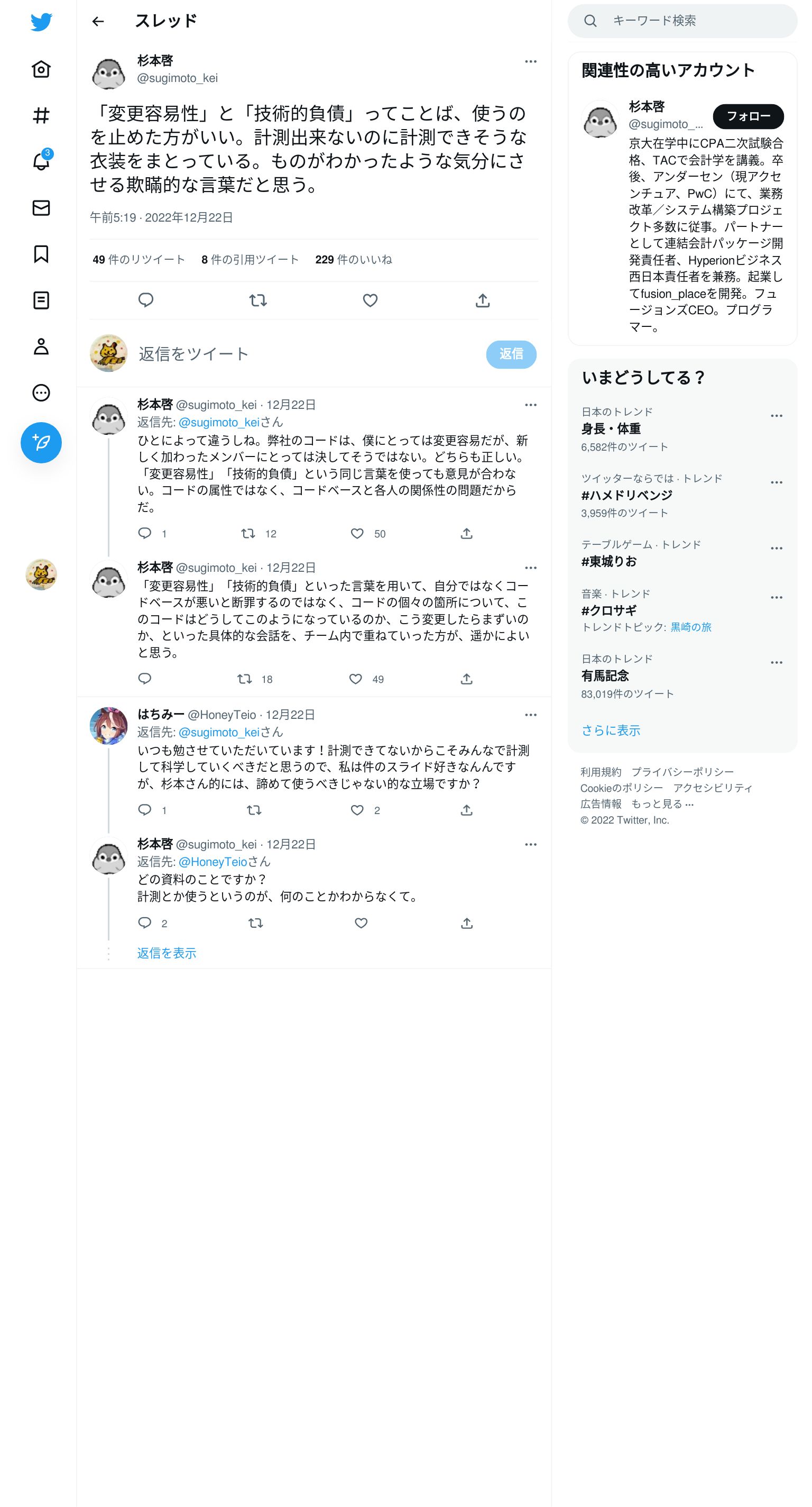Open the Explore hashtag icon
Screen dimensions: 812x1507
pyautogui.click(x=41, y=115)
